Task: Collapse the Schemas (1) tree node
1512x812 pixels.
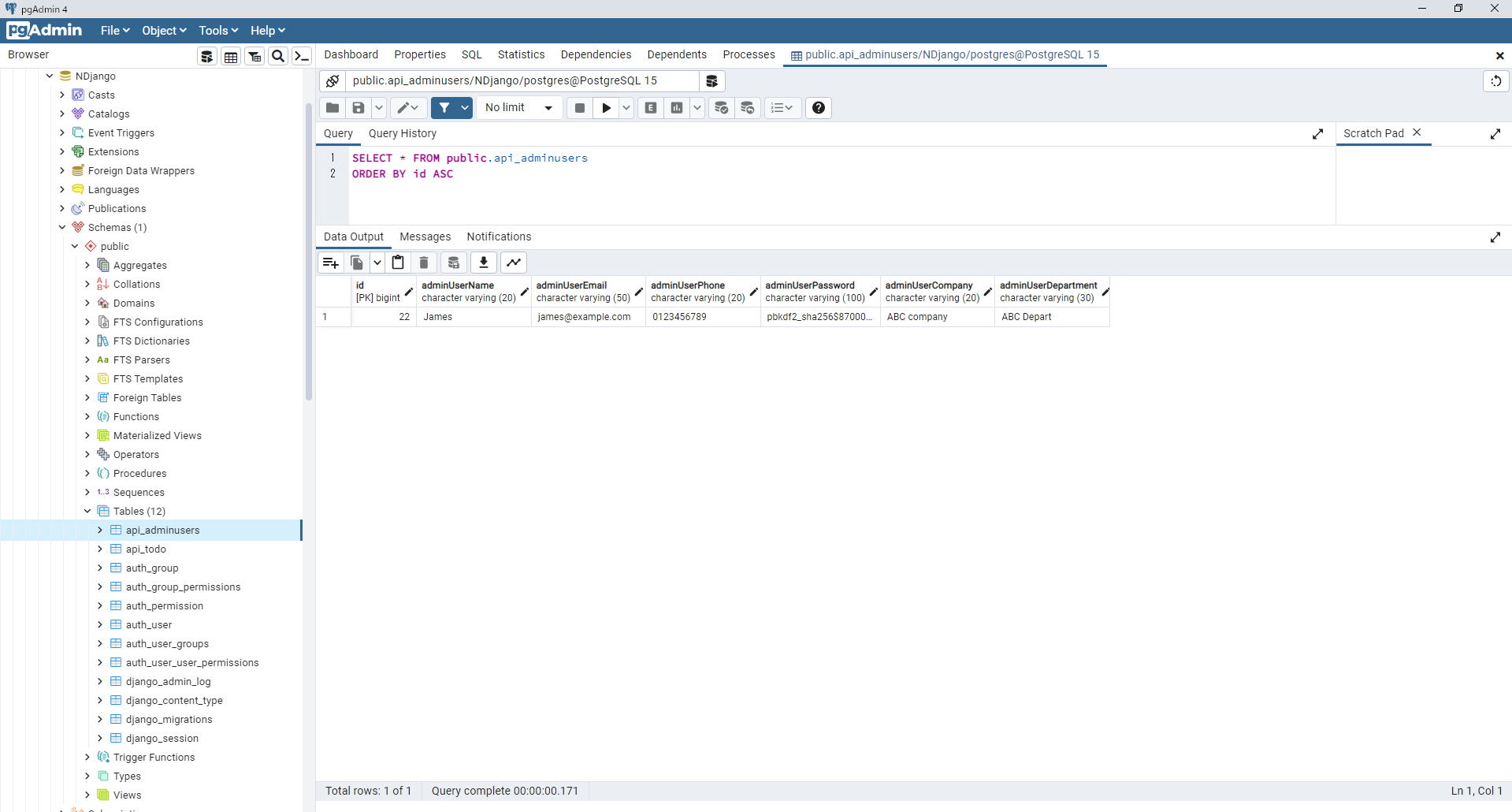Action: point(62,228)
